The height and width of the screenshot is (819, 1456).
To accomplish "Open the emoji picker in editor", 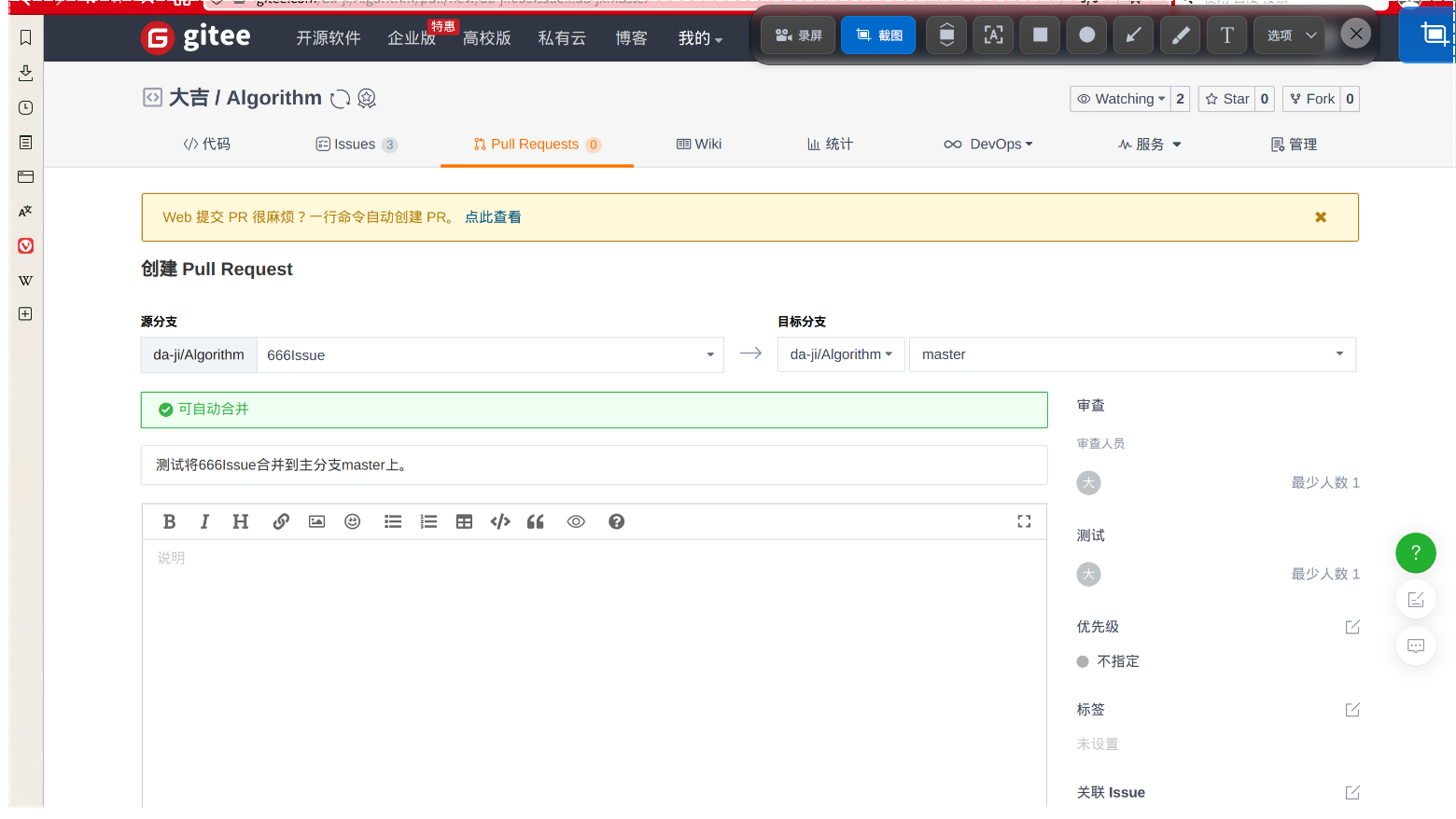I will 353,521.
